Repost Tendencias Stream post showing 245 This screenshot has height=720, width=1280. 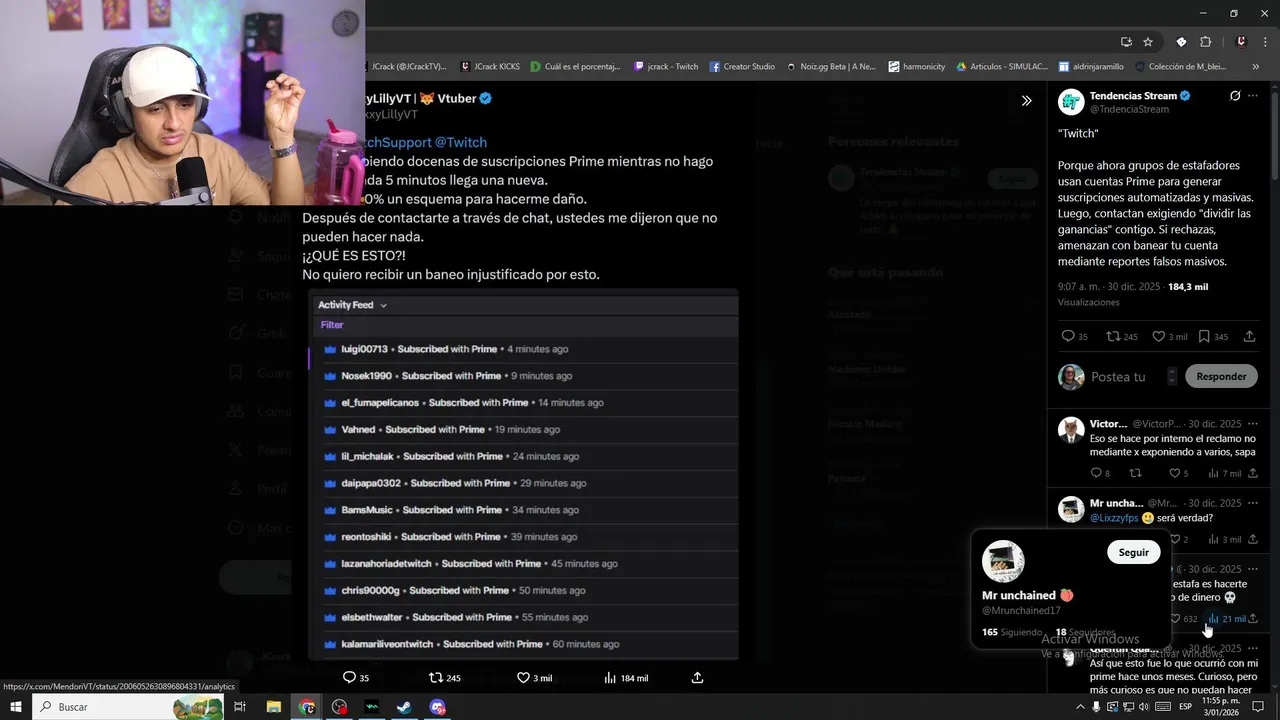[x=1122, y=337]
